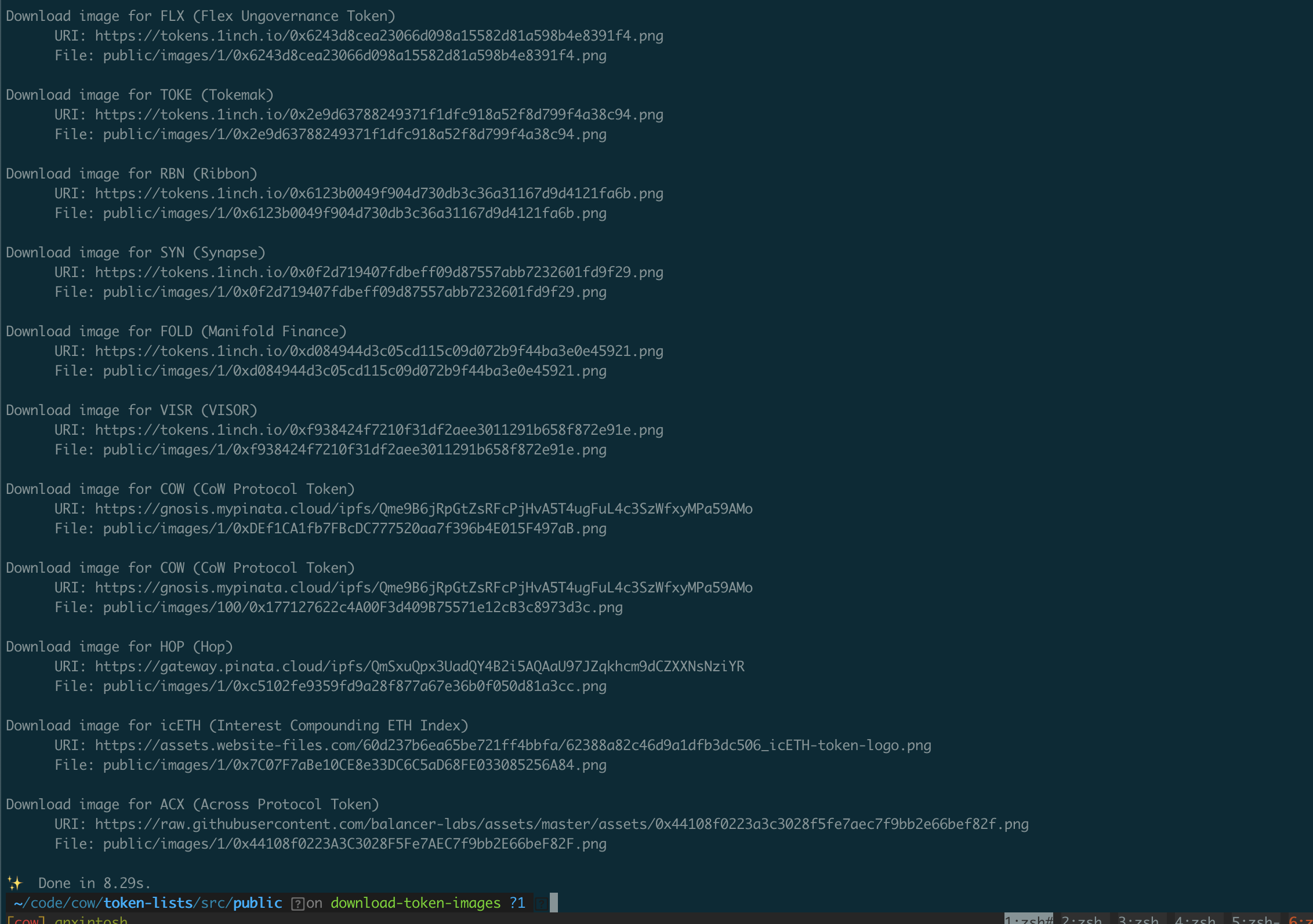Click the git branch glyph before 'on'
This screenshot has width=1313, height=924.
pos(298,903)
